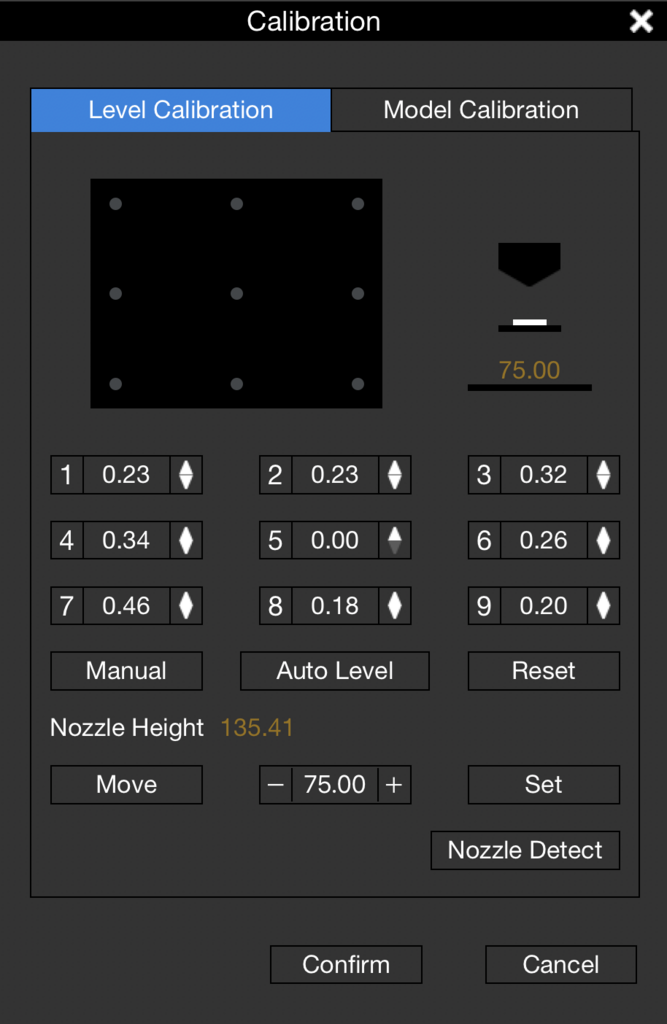
Task: Click point label number 5
Action: click(x=276, y=540)
